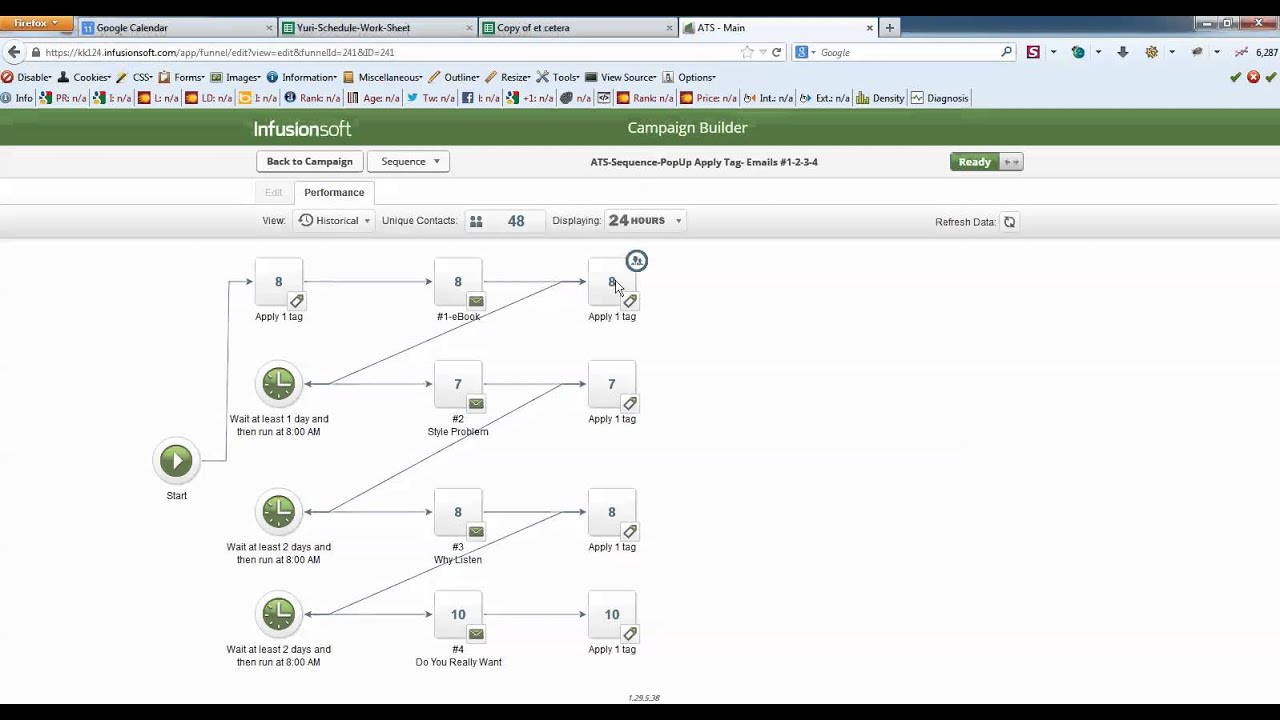The width and height of the screenshot is (1280, 720).
Task: Click the Wait at least 1 day timer
Action: [x=279, y=384]
